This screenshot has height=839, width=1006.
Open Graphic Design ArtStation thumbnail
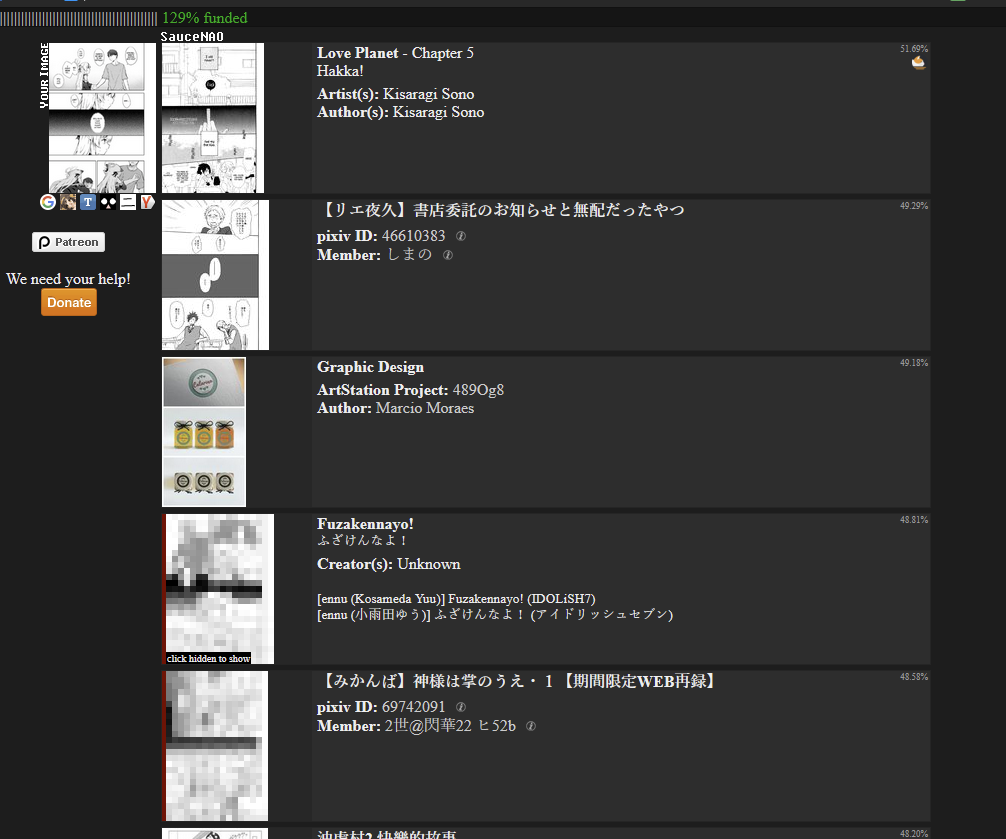pyautogui.click(x=204, y=432)
